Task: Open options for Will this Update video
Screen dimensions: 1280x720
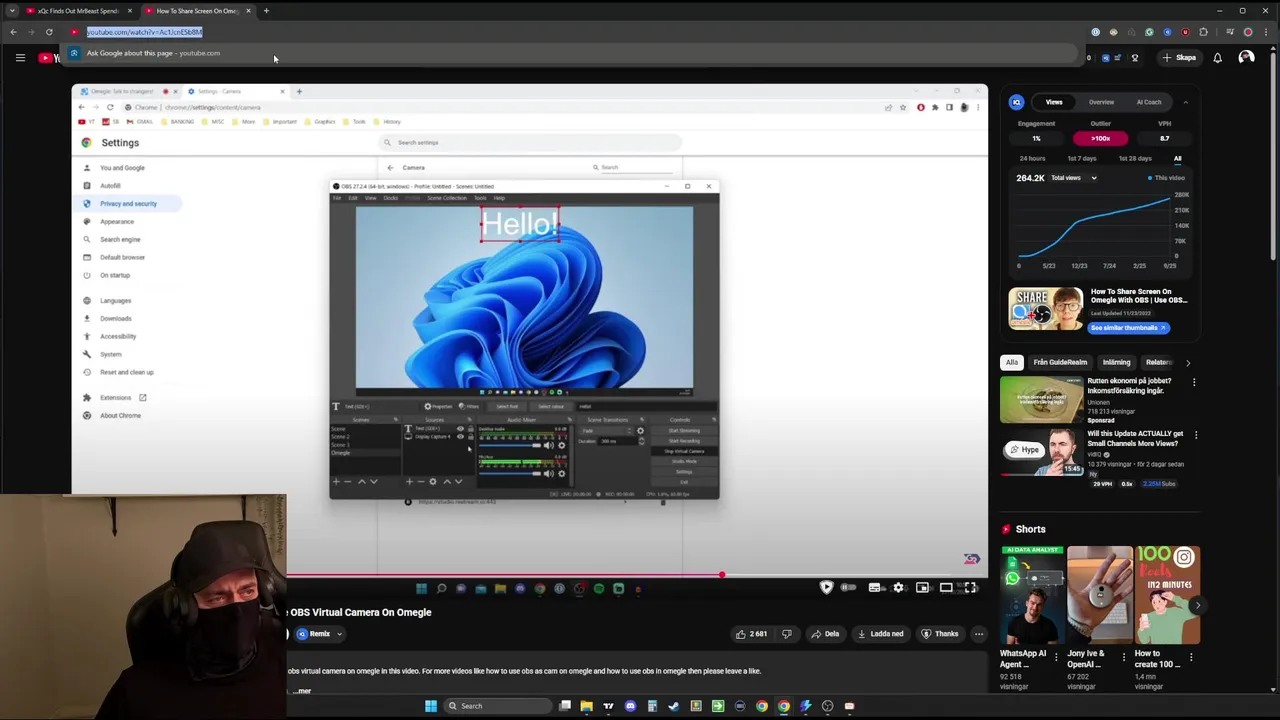Action: (1196, 435)
